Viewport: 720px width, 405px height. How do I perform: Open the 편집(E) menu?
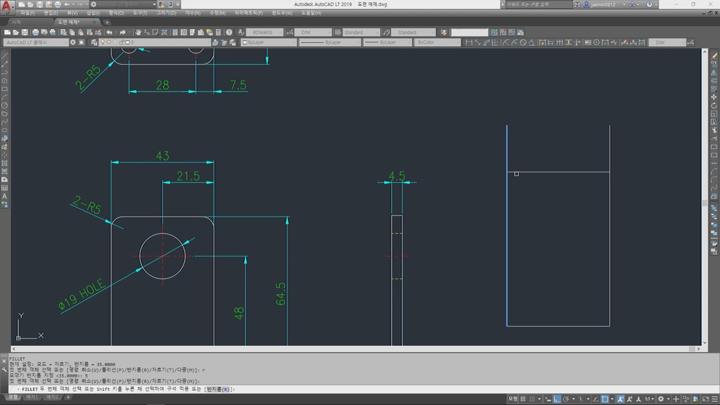(x=50, y=13)
